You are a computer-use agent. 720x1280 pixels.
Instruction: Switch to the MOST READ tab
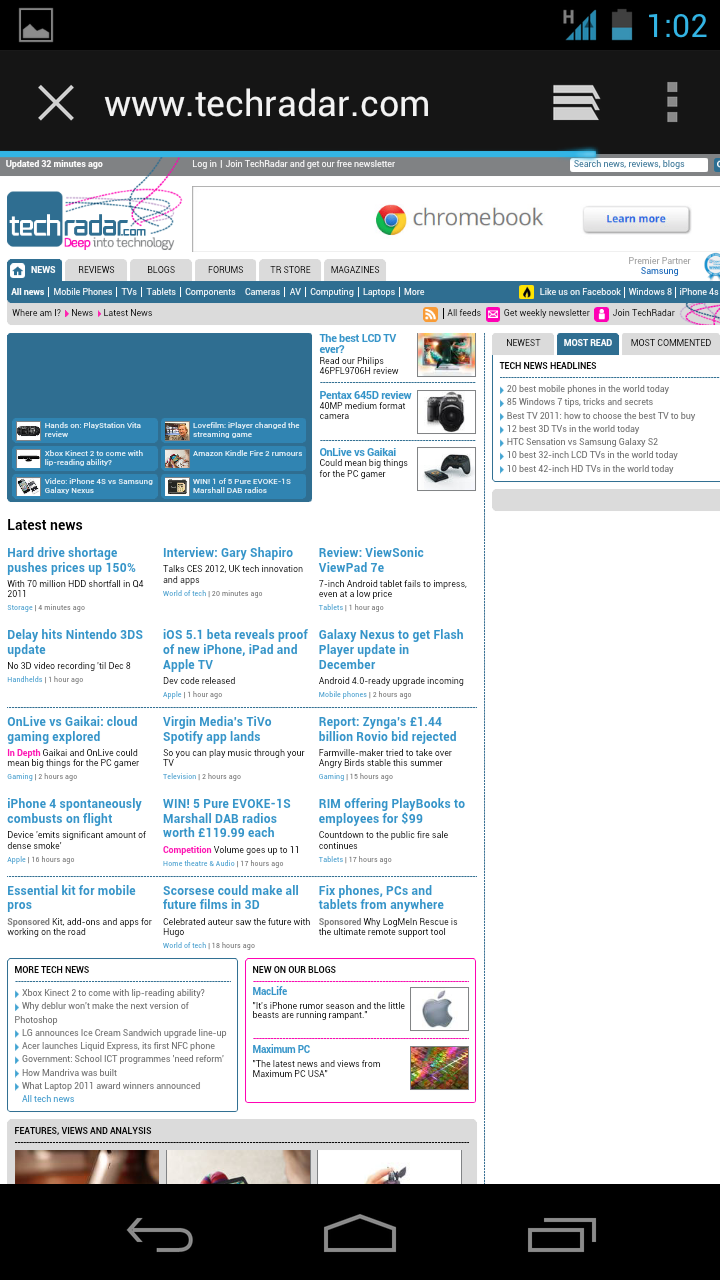tap(588, 343)
